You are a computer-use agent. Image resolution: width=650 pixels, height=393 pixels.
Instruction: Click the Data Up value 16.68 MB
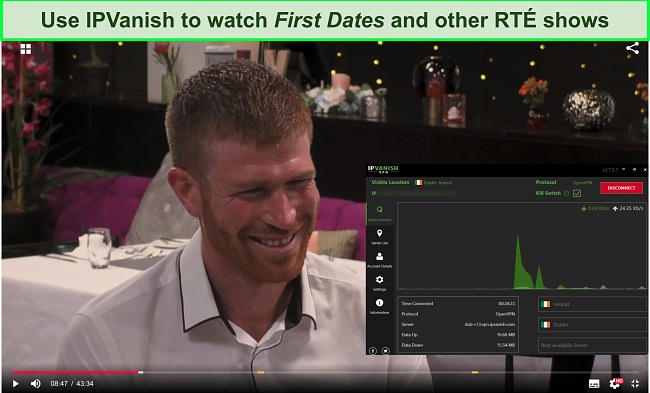[506, 335]
